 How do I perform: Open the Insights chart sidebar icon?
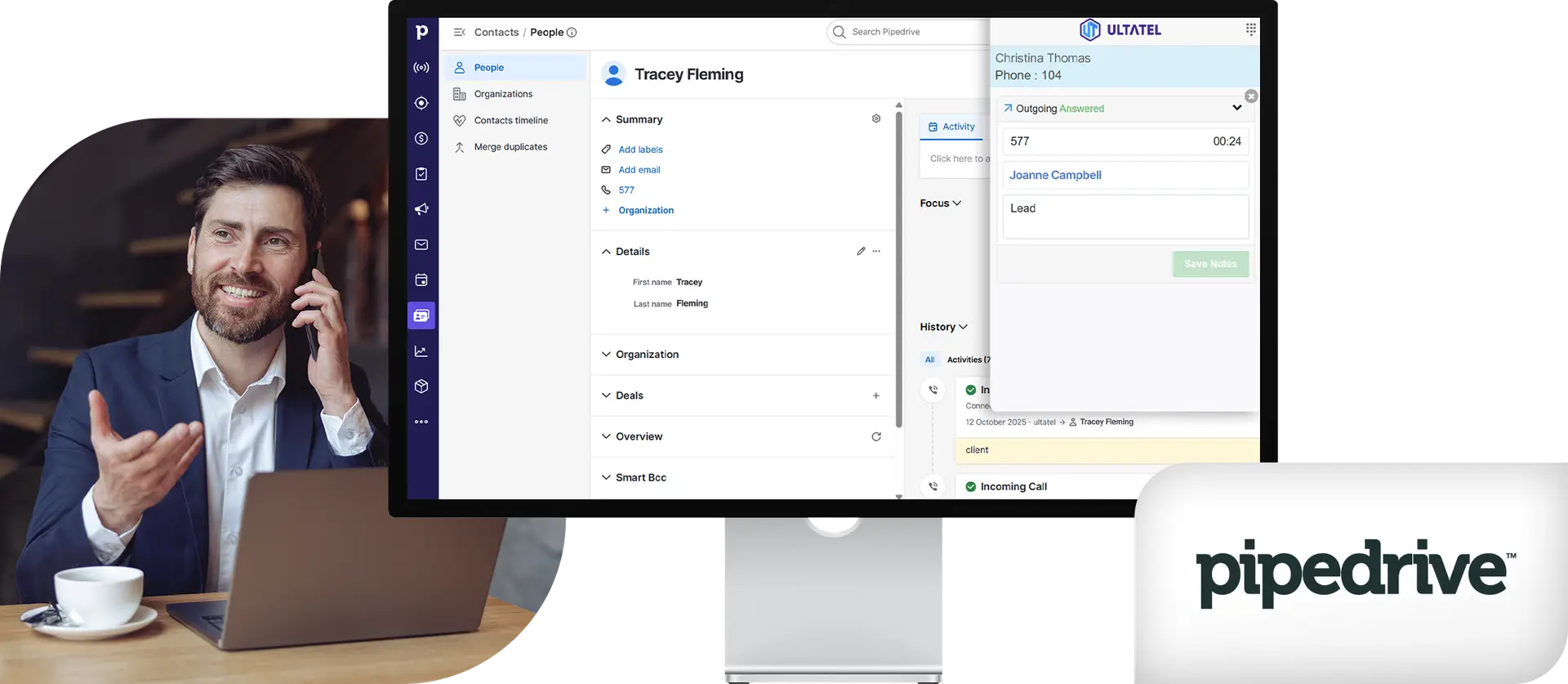(x=421, y=351)
